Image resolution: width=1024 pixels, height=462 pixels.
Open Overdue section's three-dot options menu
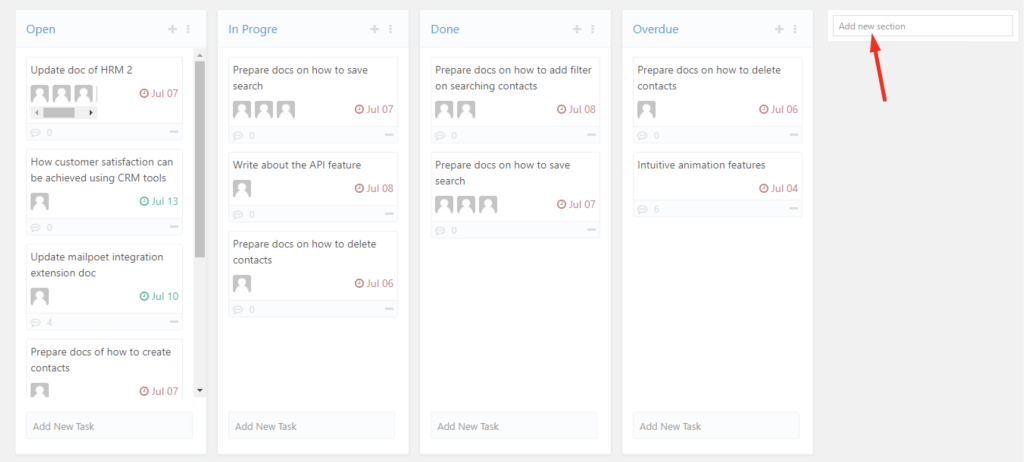click(x=795, y=29)
